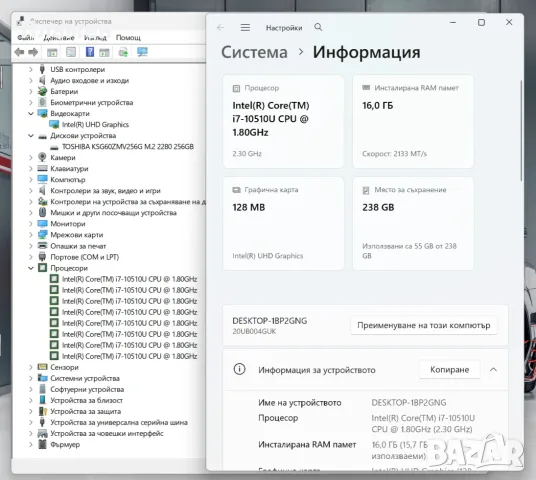The width and height of the screenshot is (536, 480).
Task: Select the Intel(R) UHD Graphics device under Видеокарти
Action: tap(95, 124)
